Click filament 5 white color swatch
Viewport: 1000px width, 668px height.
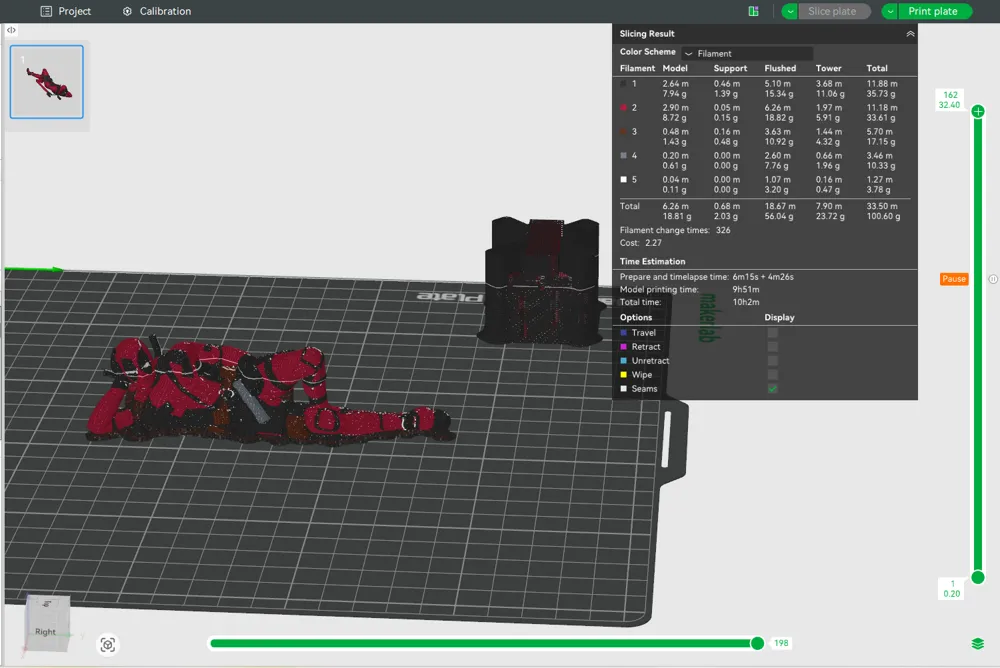(623, 179)
